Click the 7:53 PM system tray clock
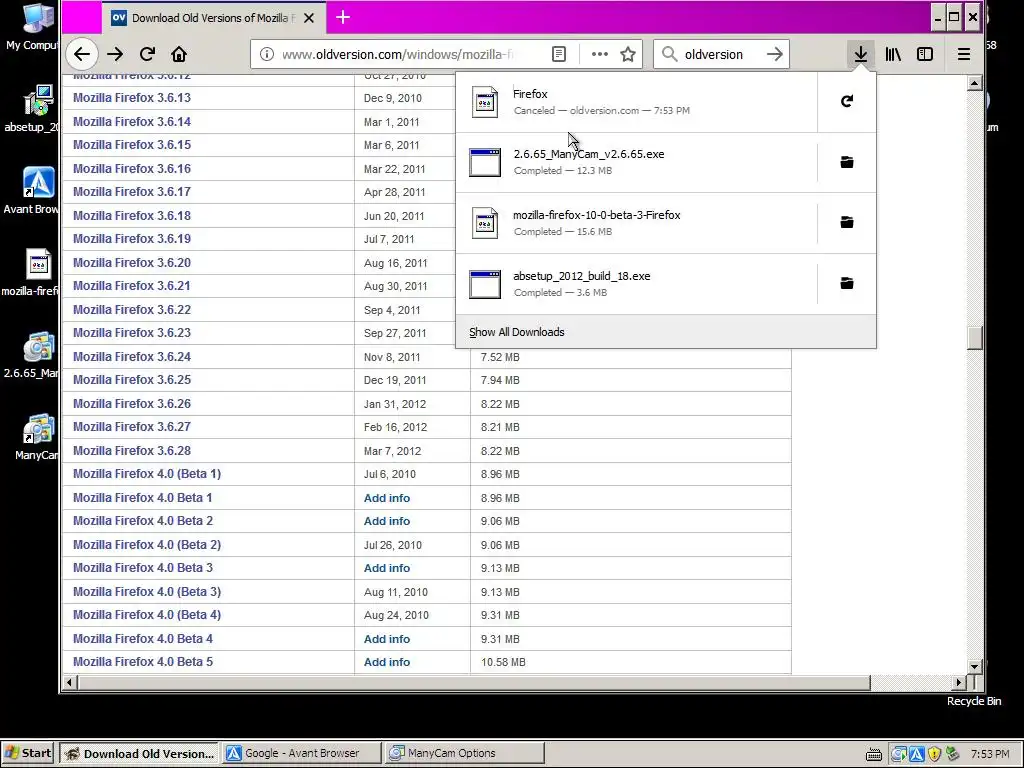The height and width of the screenshot is (768, 1024). coord(990,754)
